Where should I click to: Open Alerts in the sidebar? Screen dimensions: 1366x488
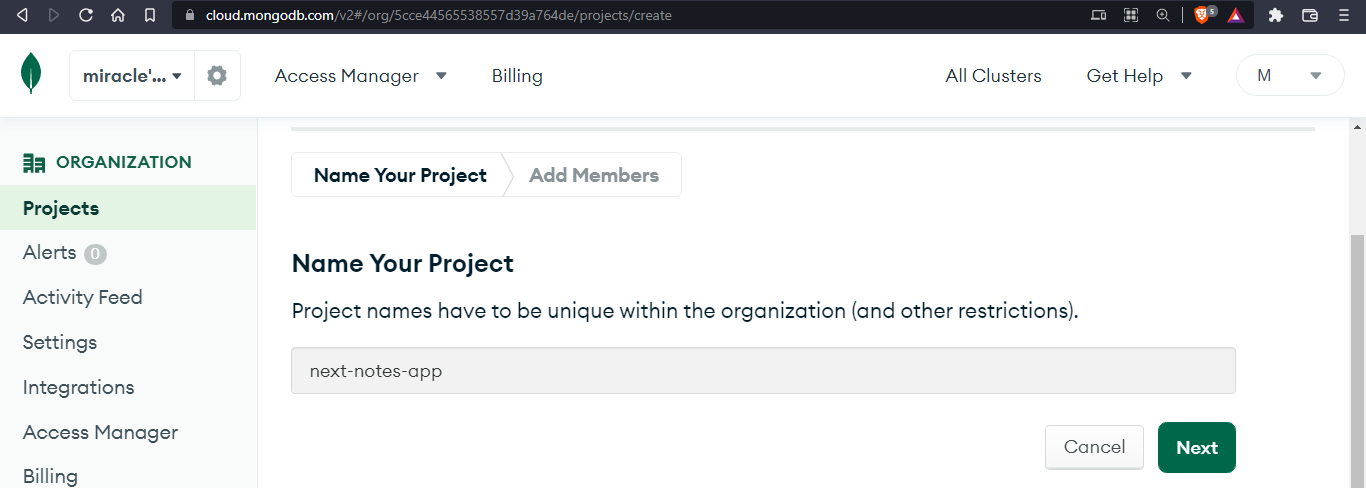point(50,253)
